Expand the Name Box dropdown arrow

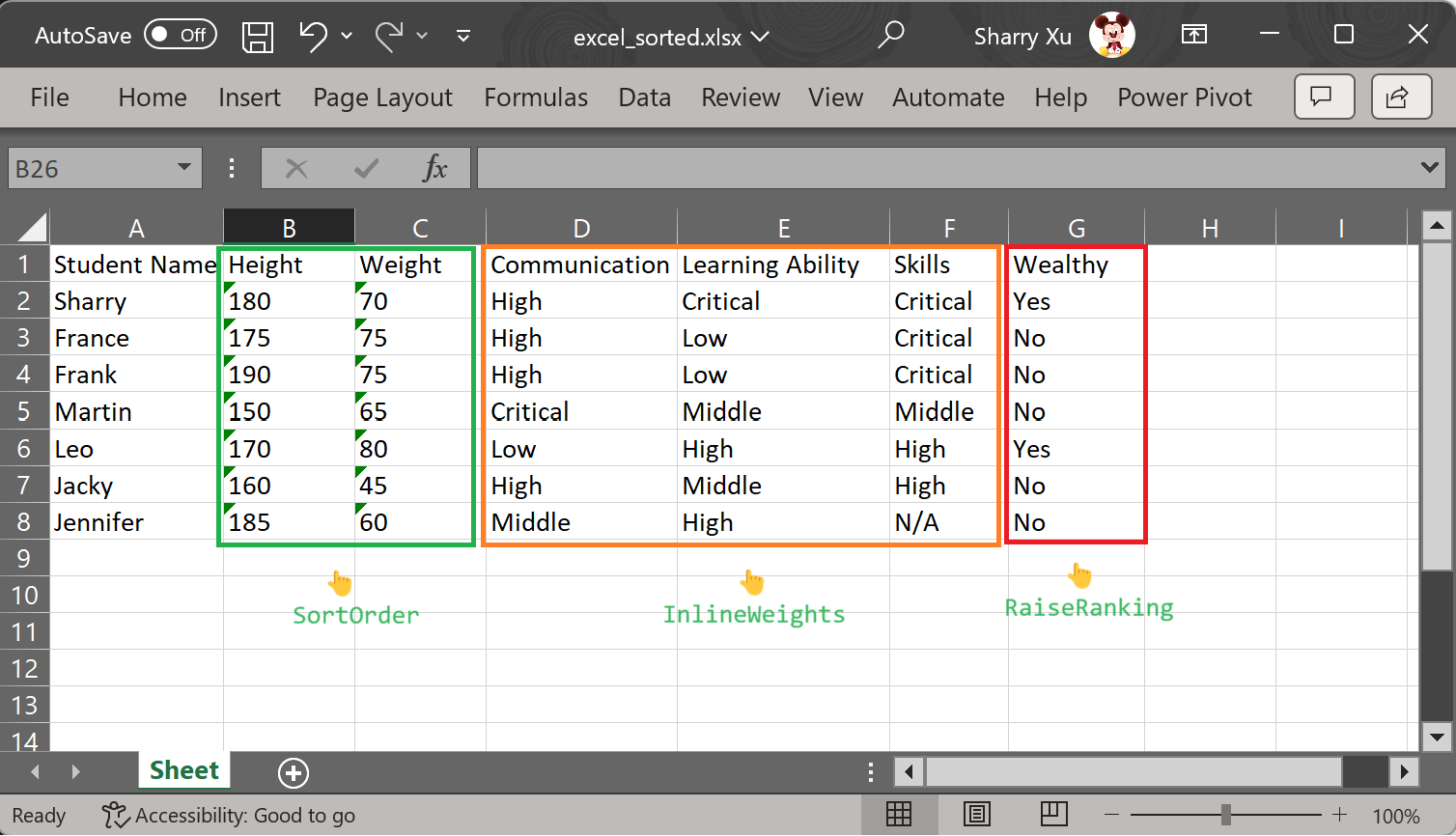coord(184,168)
